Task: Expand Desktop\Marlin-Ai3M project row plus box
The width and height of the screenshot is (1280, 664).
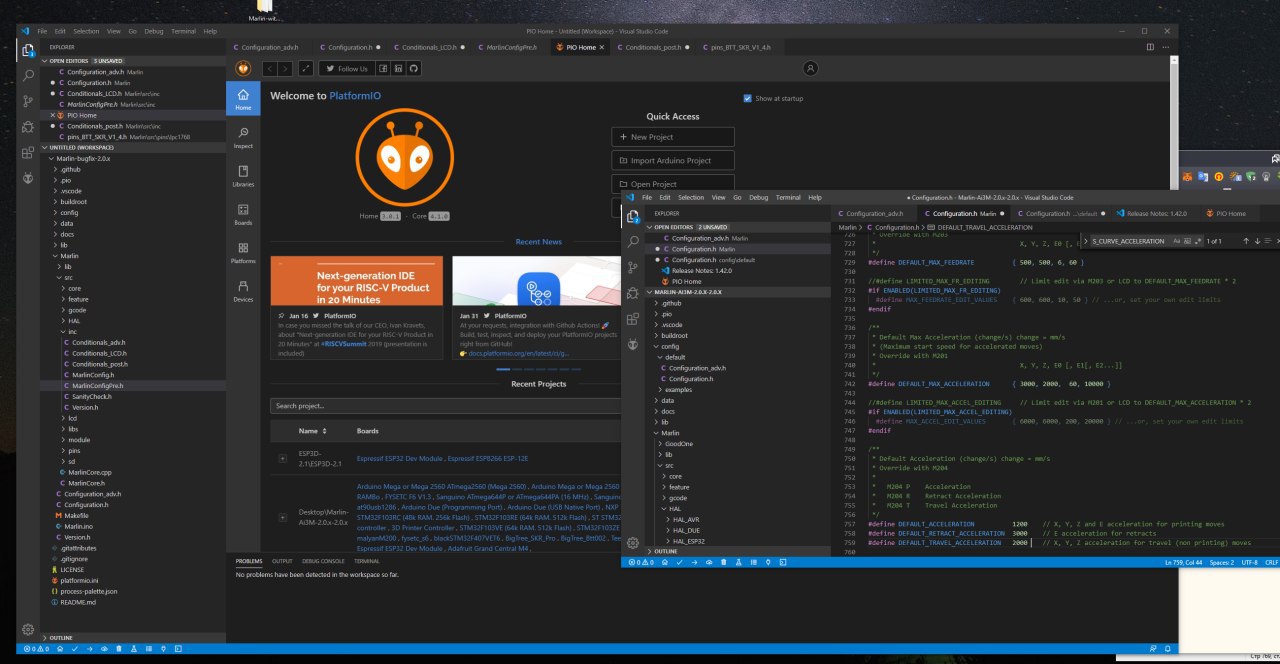Action: (x=282, y=517)
